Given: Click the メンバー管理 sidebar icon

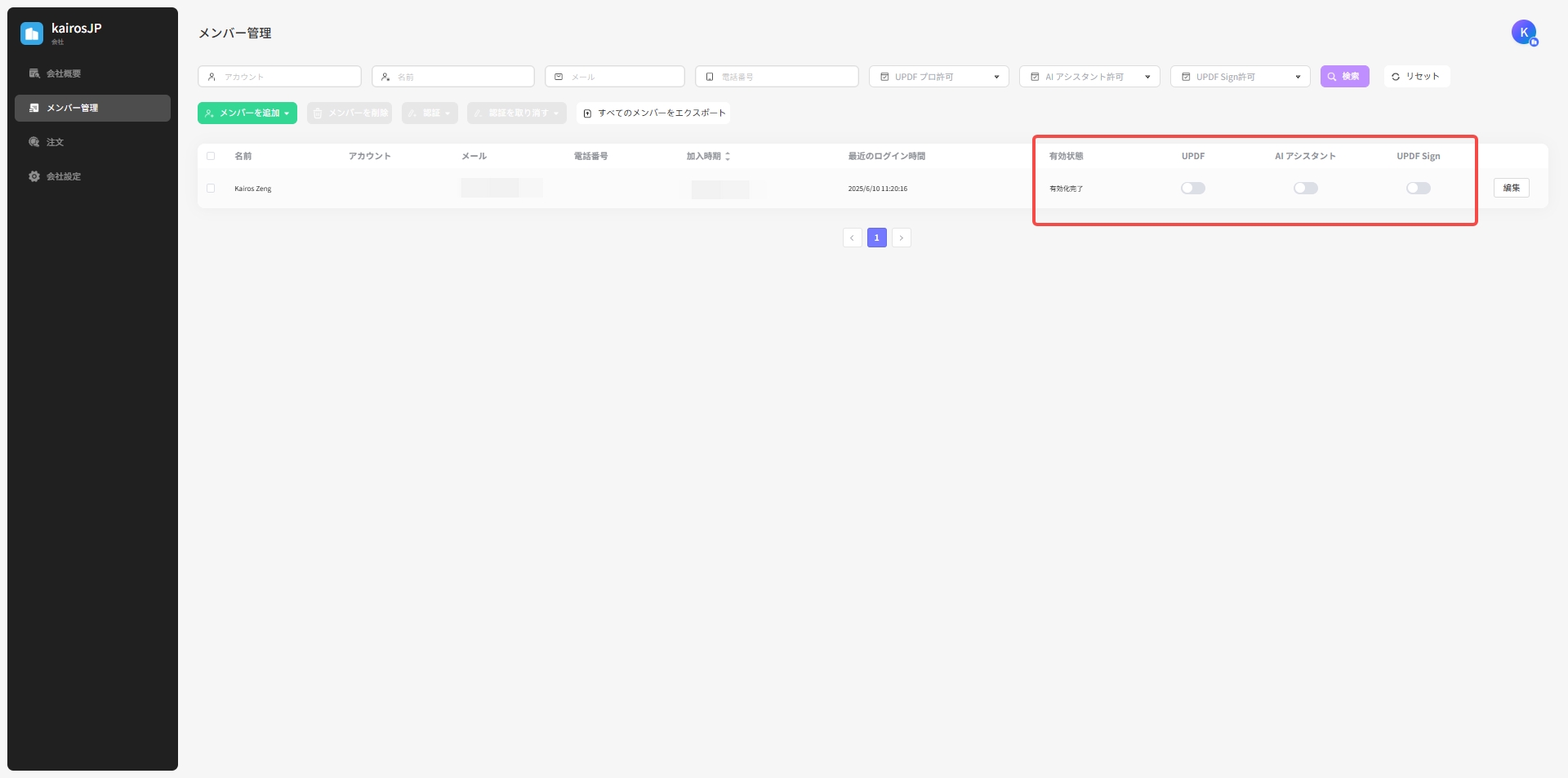Looking at the screenshot, I should click(34, 108).
